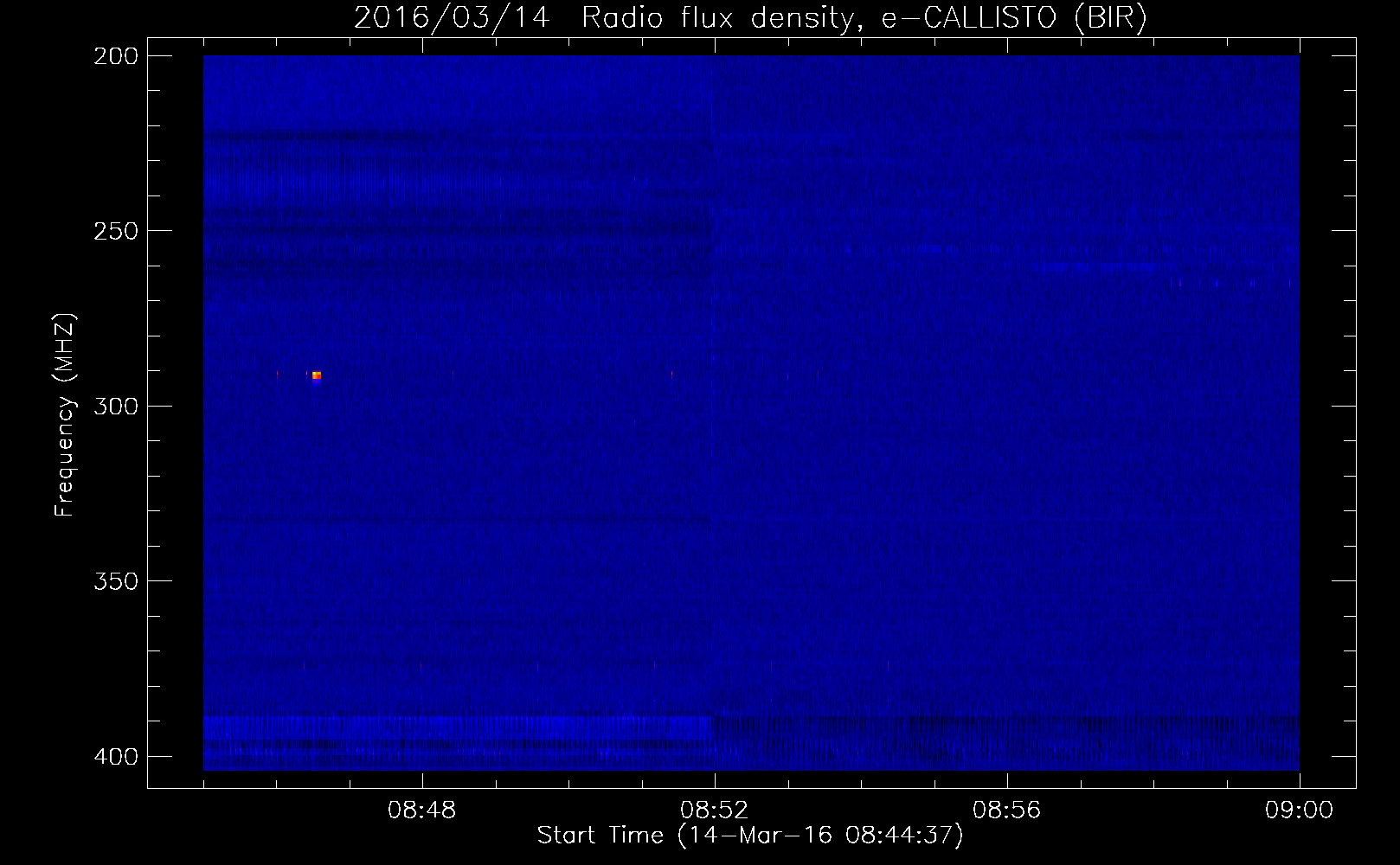
Task: Click the 08:48 time tick label
Action: [x=422, y=810]
